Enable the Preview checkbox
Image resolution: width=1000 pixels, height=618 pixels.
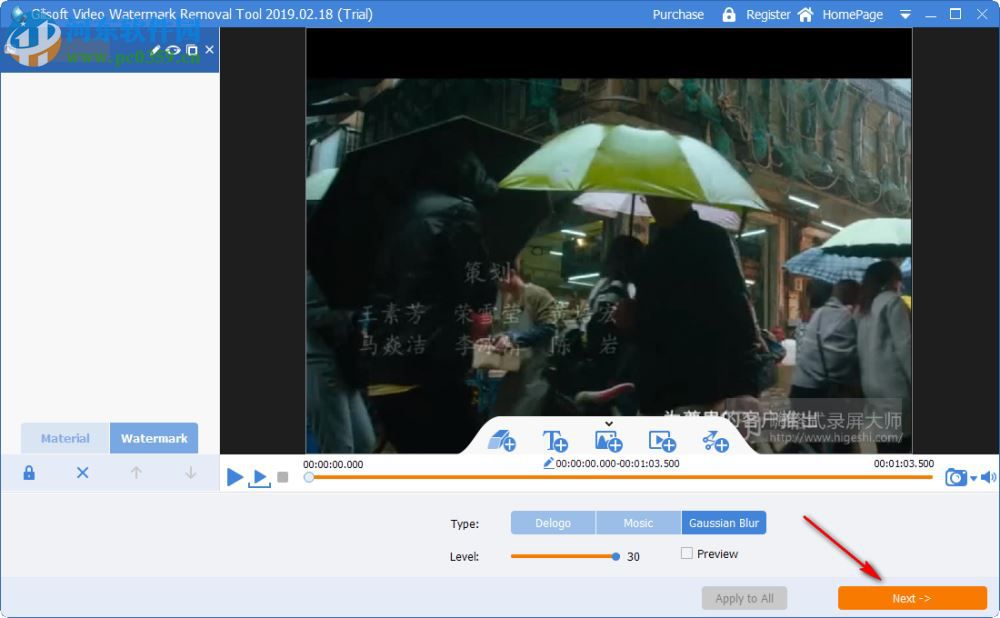coord(687,553)
